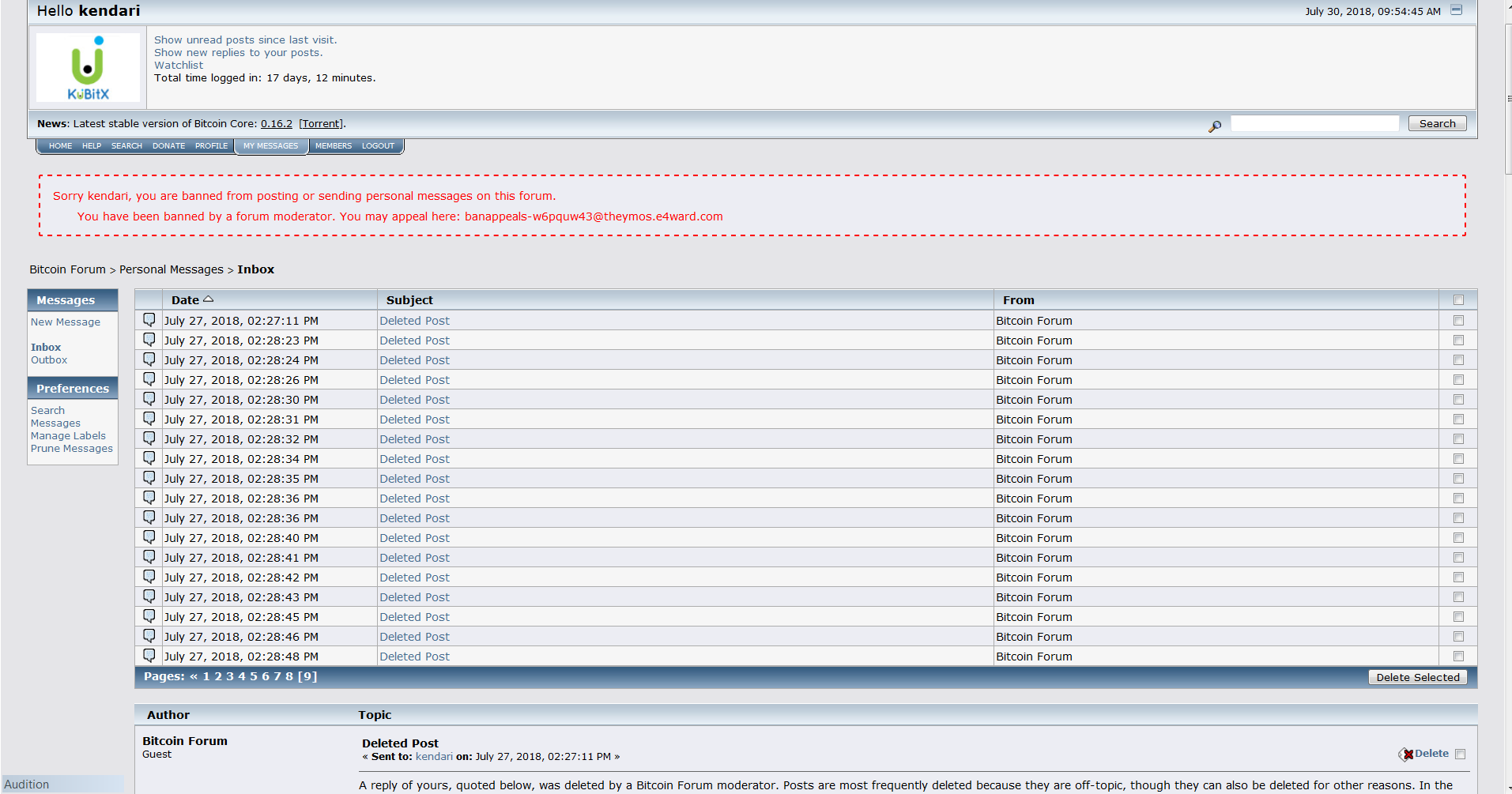
Task: Click the message icon for 02:28:31 PM row
Action: [x=149, y=419]
